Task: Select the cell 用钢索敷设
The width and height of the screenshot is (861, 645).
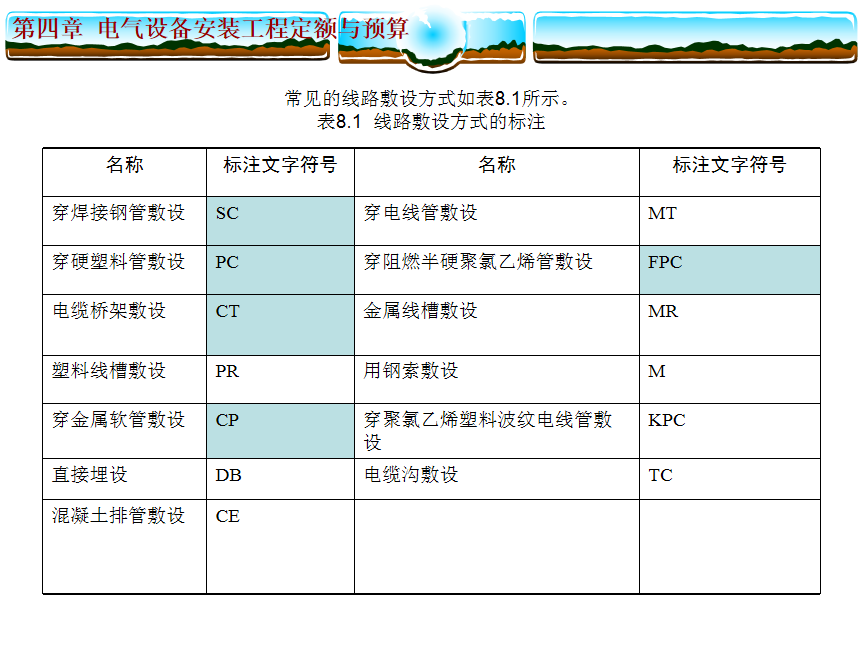Action: [x=497, y=379]
